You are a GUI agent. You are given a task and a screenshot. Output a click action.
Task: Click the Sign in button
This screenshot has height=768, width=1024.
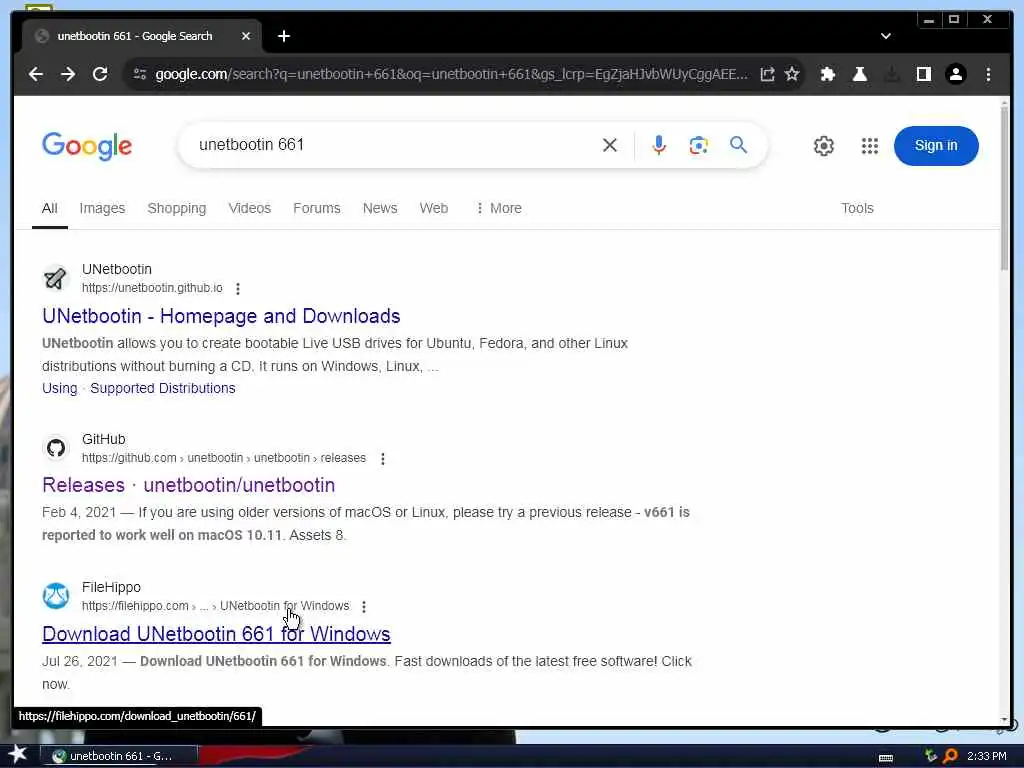pos(936,146)
